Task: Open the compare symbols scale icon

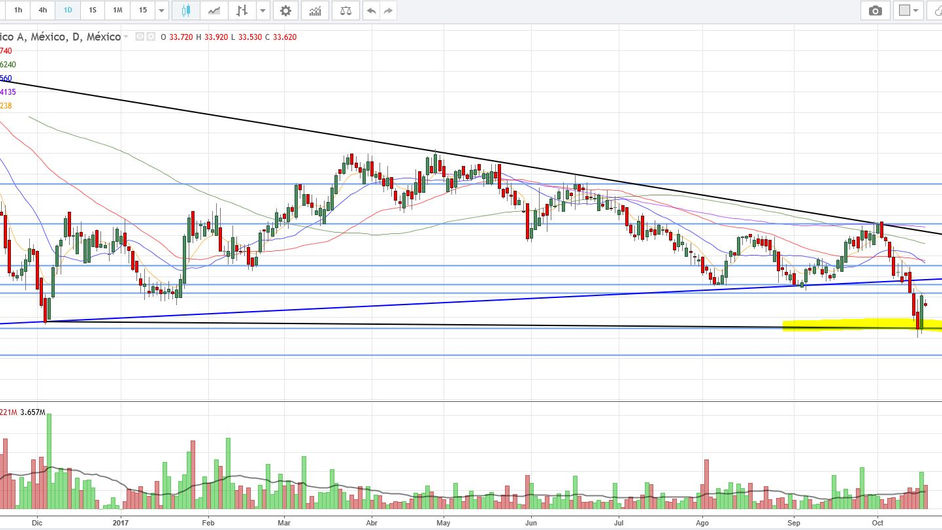Action: tap(345, 11)
